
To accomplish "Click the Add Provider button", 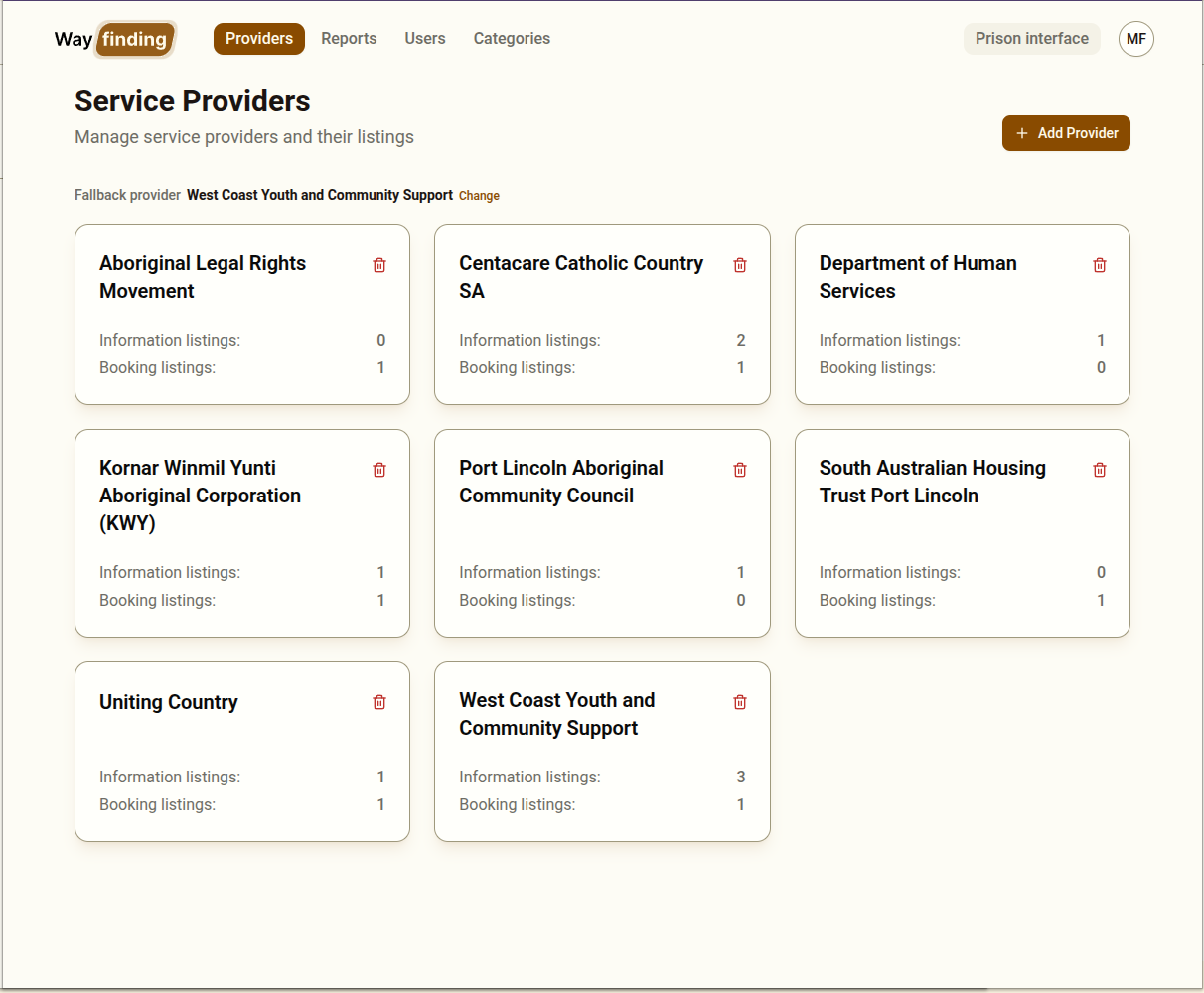I will [x=1066, y=132].
